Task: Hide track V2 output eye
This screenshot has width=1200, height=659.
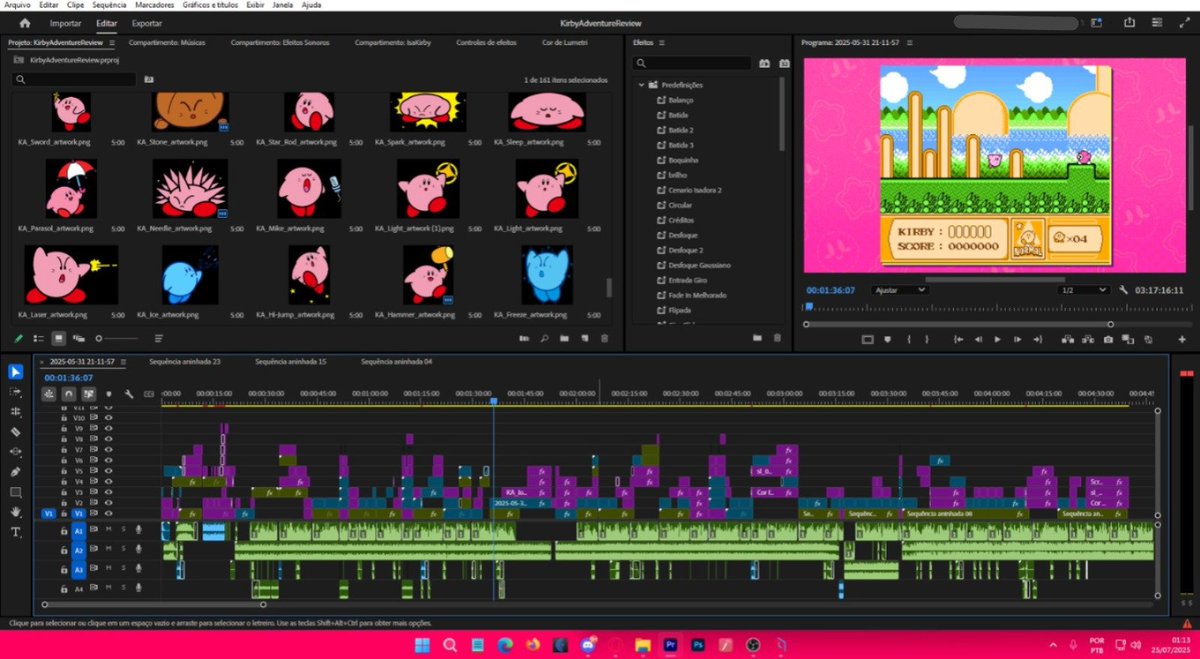Action: click(108, 502)
